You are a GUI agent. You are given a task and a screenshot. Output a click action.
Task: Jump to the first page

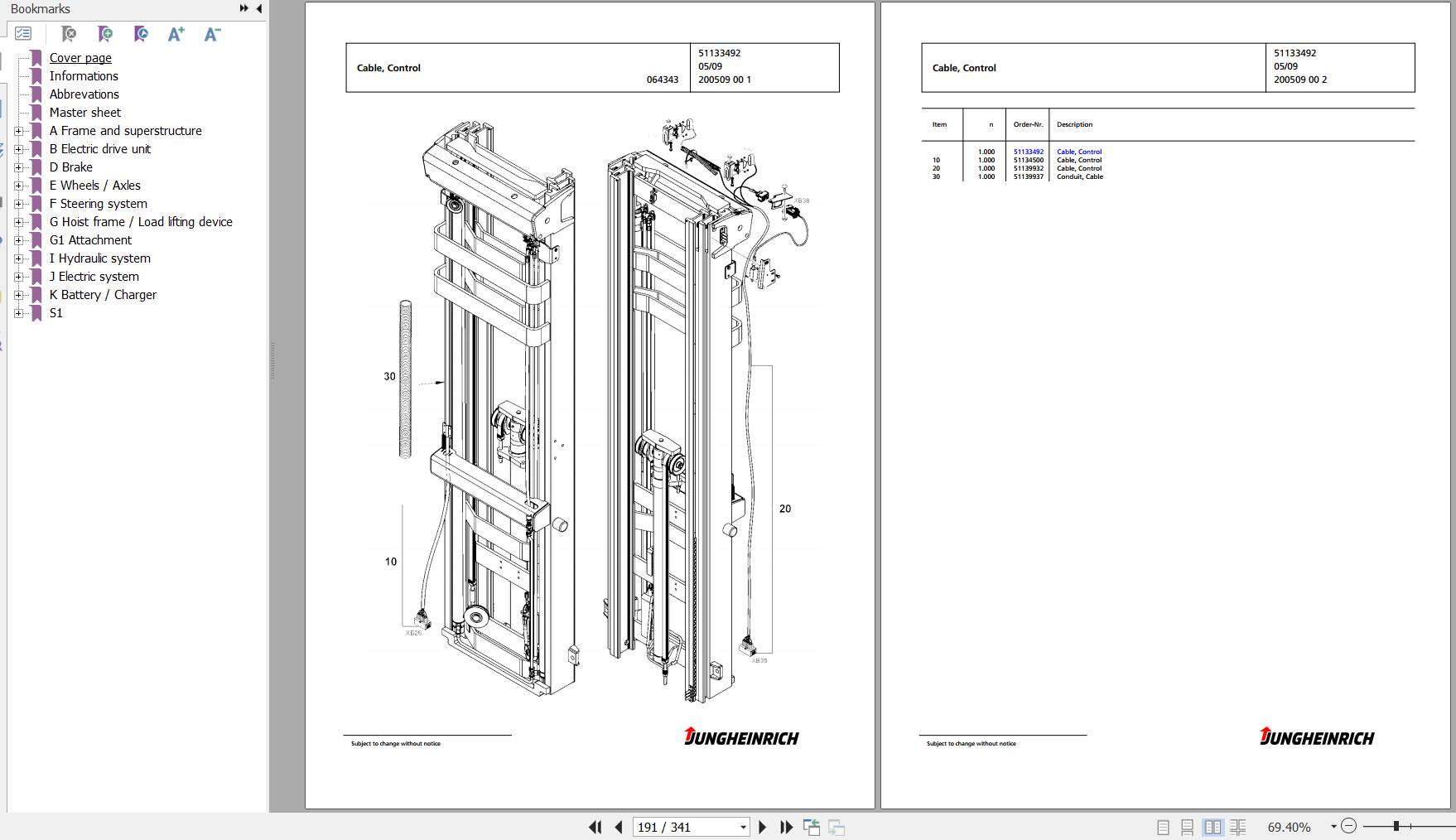coord(595,827)
